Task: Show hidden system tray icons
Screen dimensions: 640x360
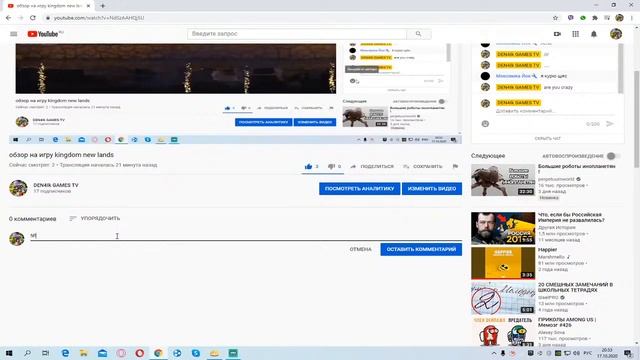Action: (x=494, y=353)
